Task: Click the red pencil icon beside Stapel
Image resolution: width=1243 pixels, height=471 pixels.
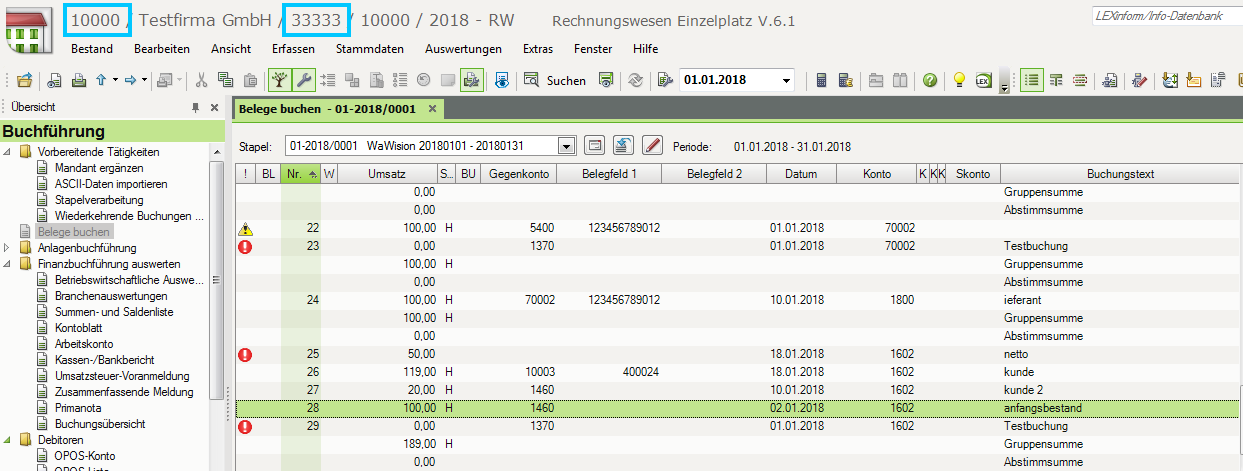Action: (652, 146)
